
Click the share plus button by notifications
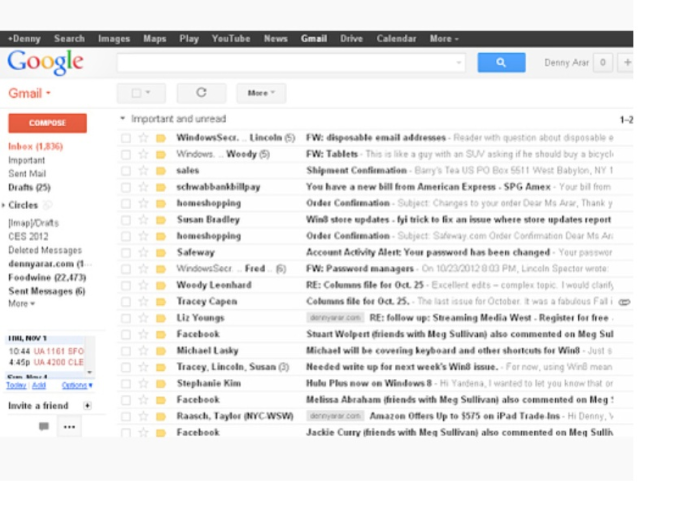coord(627,62)
